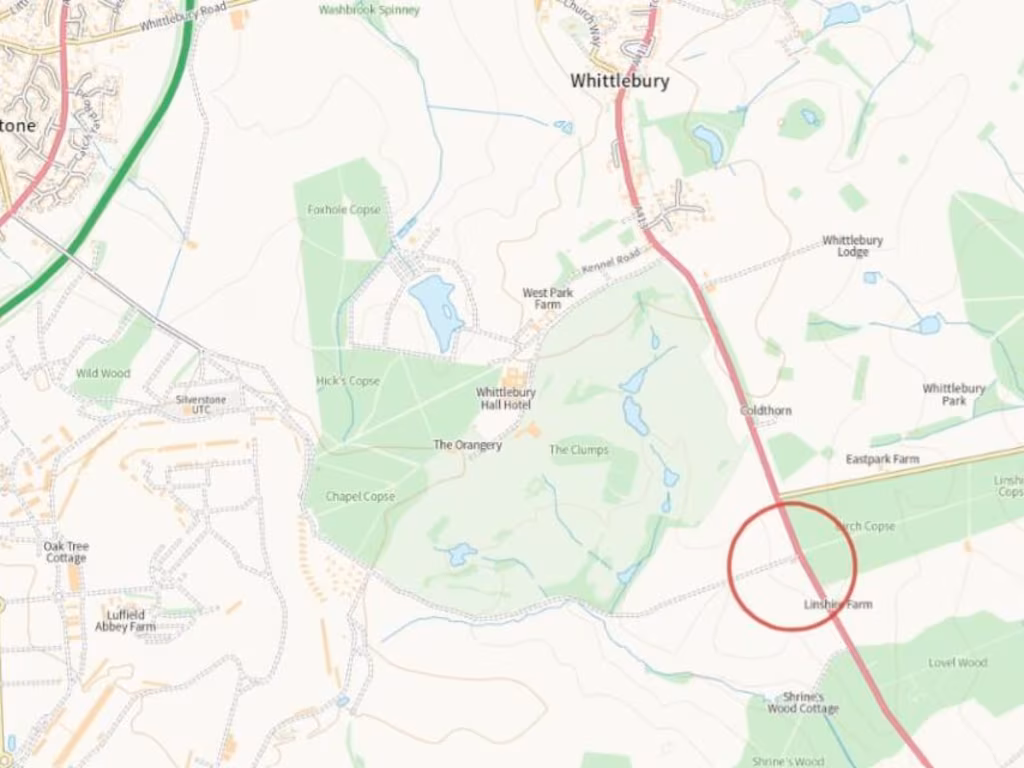Select the Silverstone UTC label
The height and width of the screenshot is (768, 1024).
[201, 404]
